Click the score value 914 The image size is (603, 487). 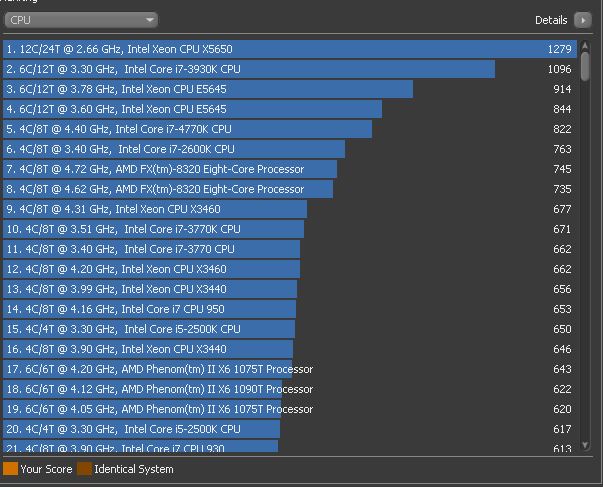pos(562,89)
